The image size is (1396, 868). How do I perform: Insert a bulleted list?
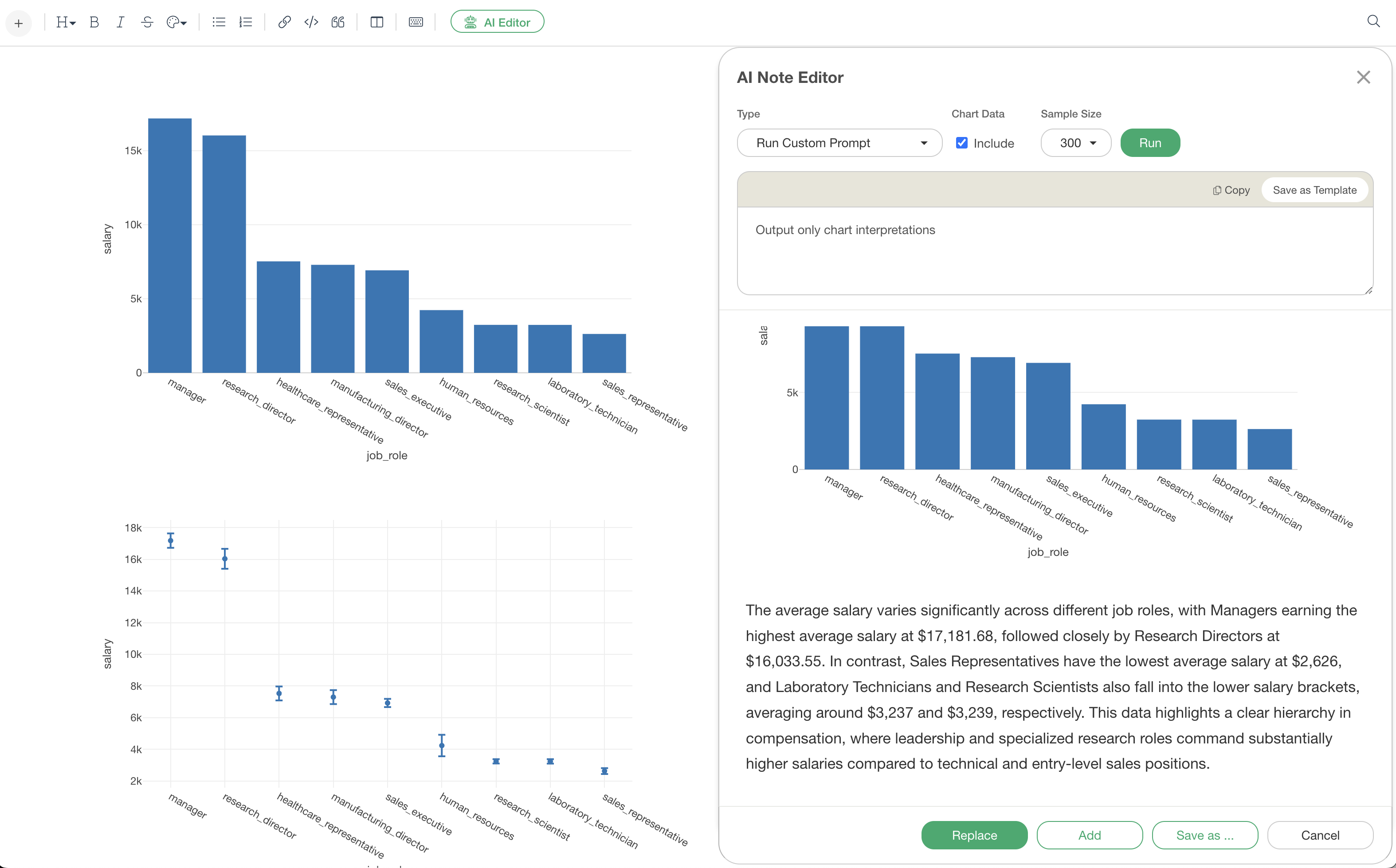coord(219,23)
